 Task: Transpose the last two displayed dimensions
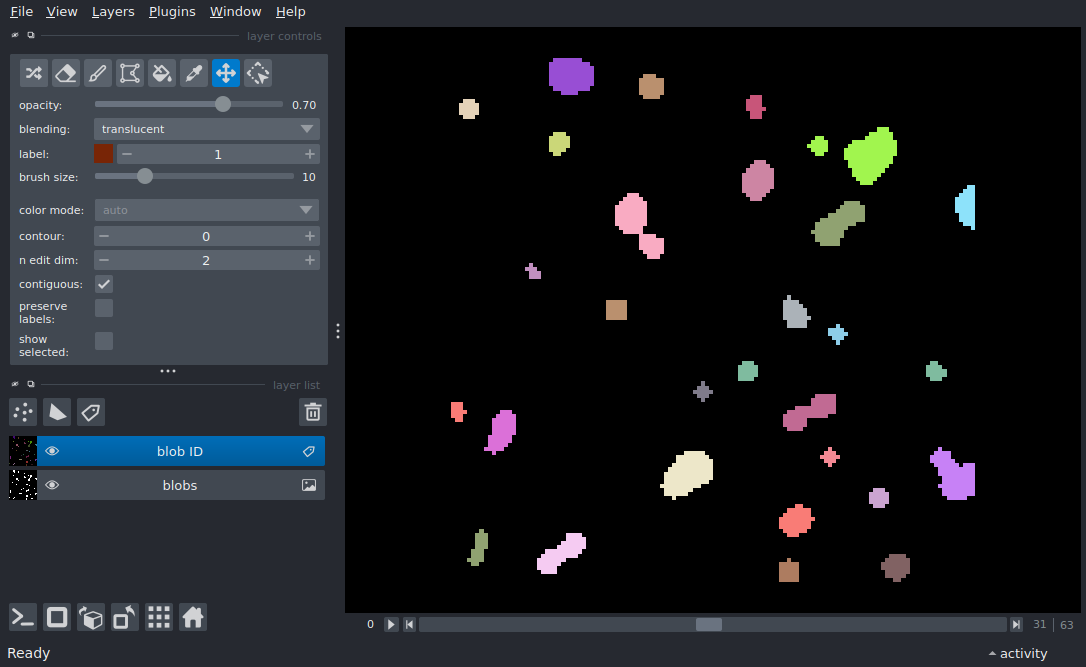point(125,617)
